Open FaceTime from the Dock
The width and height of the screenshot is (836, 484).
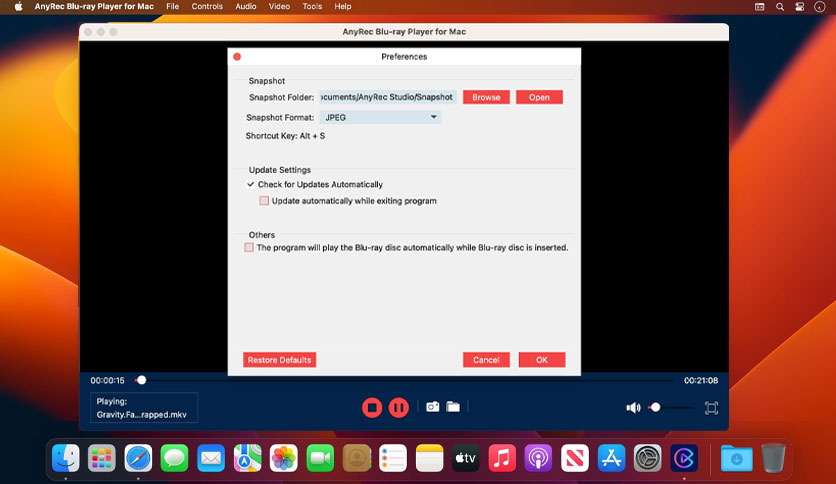tap(320, 458)
